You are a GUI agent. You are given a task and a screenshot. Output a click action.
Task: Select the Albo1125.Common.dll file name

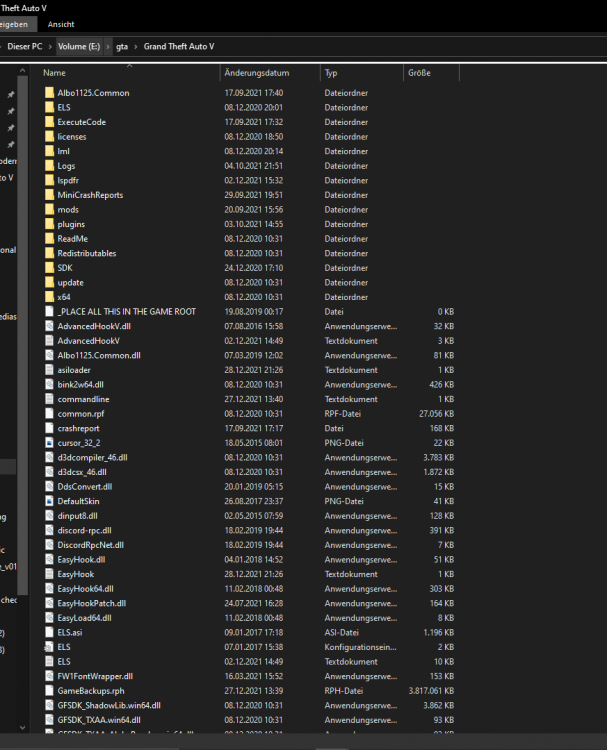coord(99,355)
